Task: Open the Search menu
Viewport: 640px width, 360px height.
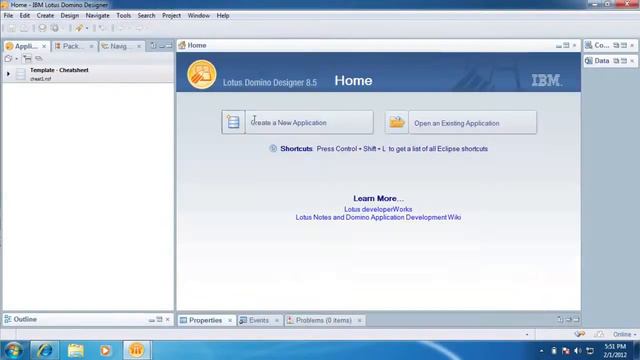Action: pyautogui.click(x=146, y=16)
